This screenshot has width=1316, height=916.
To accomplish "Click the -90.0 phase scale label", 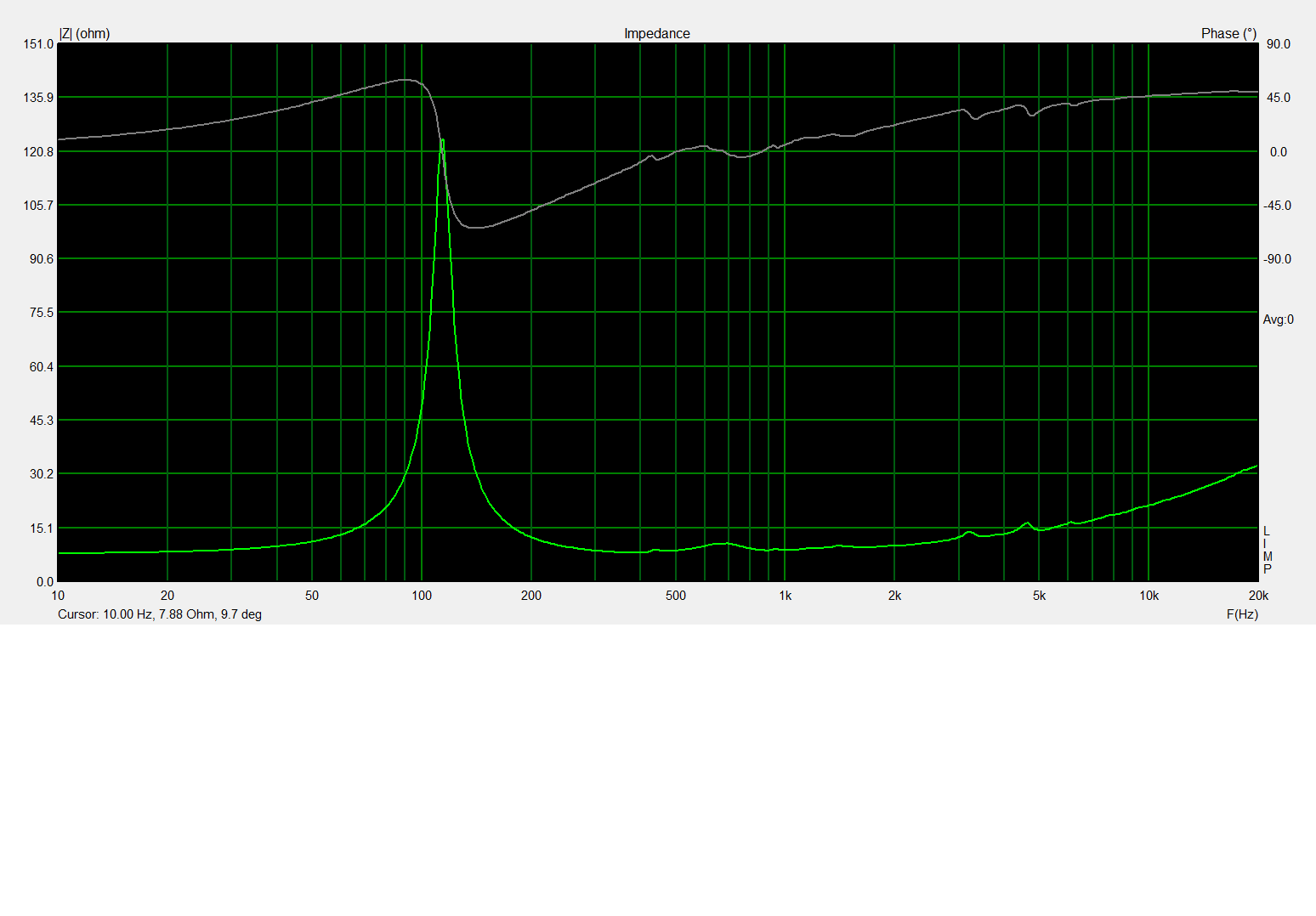I will (1276, 259).
